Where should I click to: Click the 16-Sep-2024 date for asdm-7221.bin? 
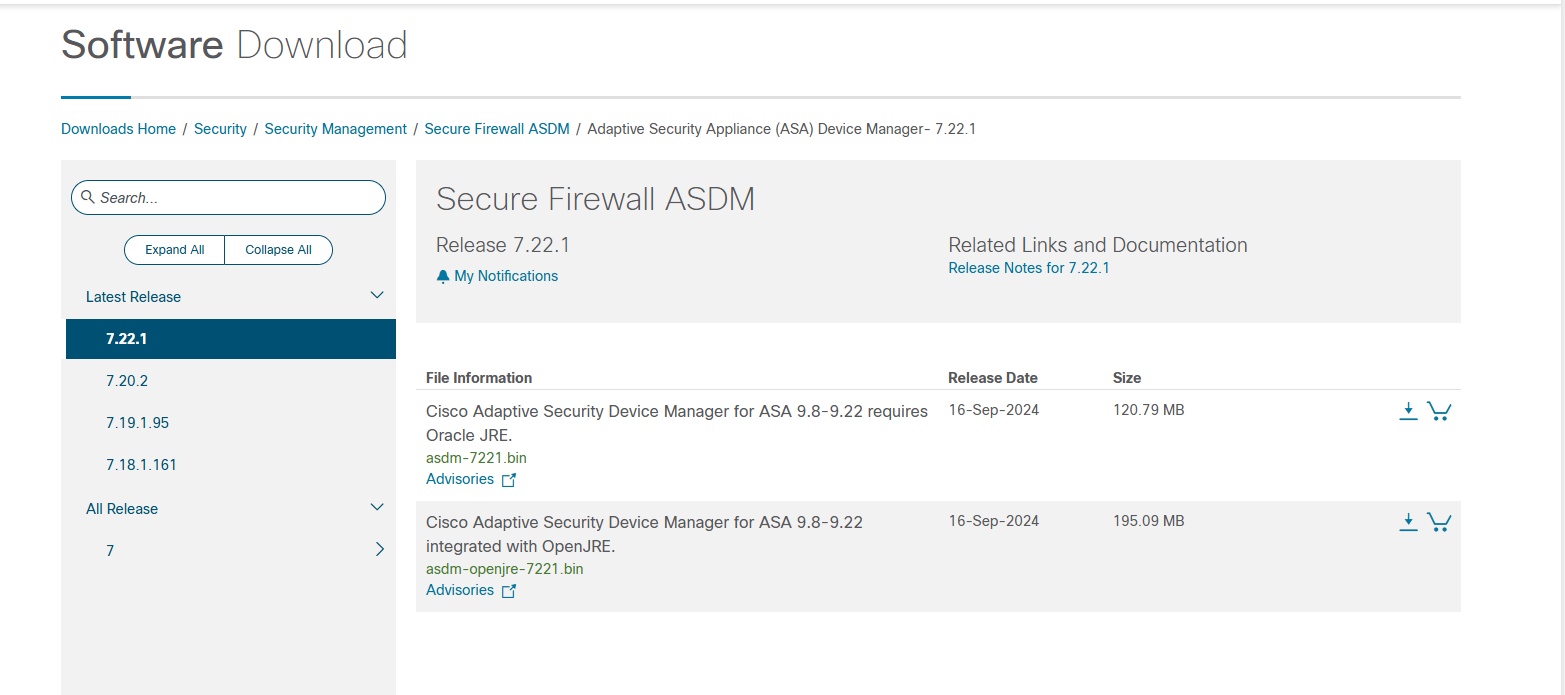click(994, 410)
